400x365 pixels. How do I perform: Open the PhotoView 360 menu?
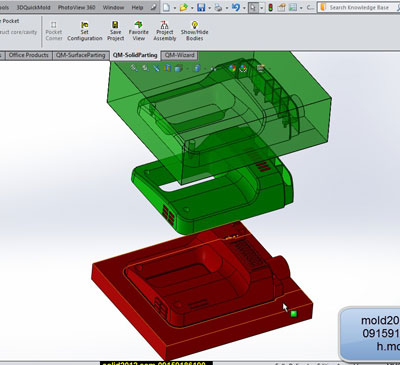77,7
